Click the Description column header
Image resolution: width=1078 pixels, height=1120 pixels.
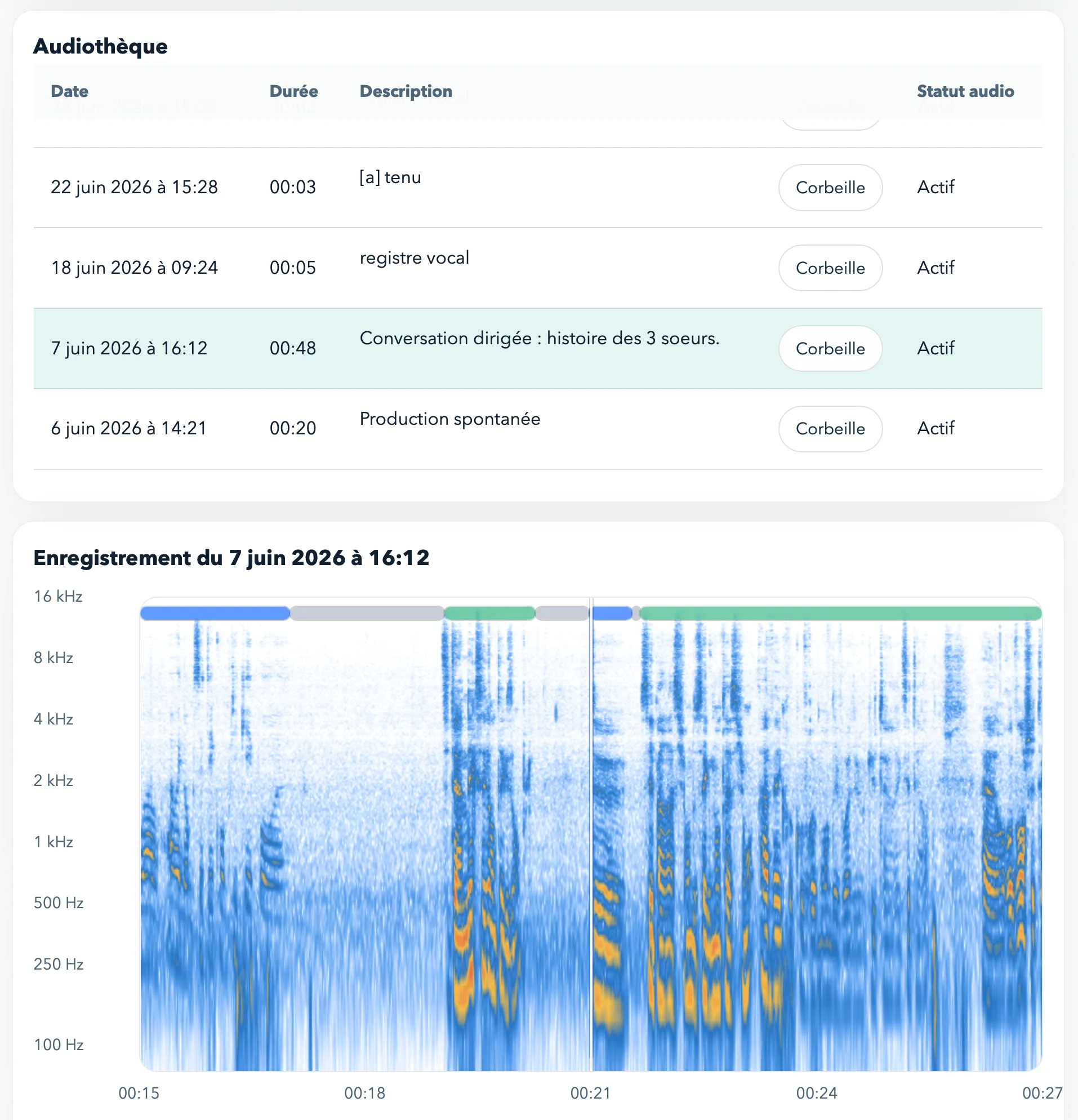tap(406, 91)
